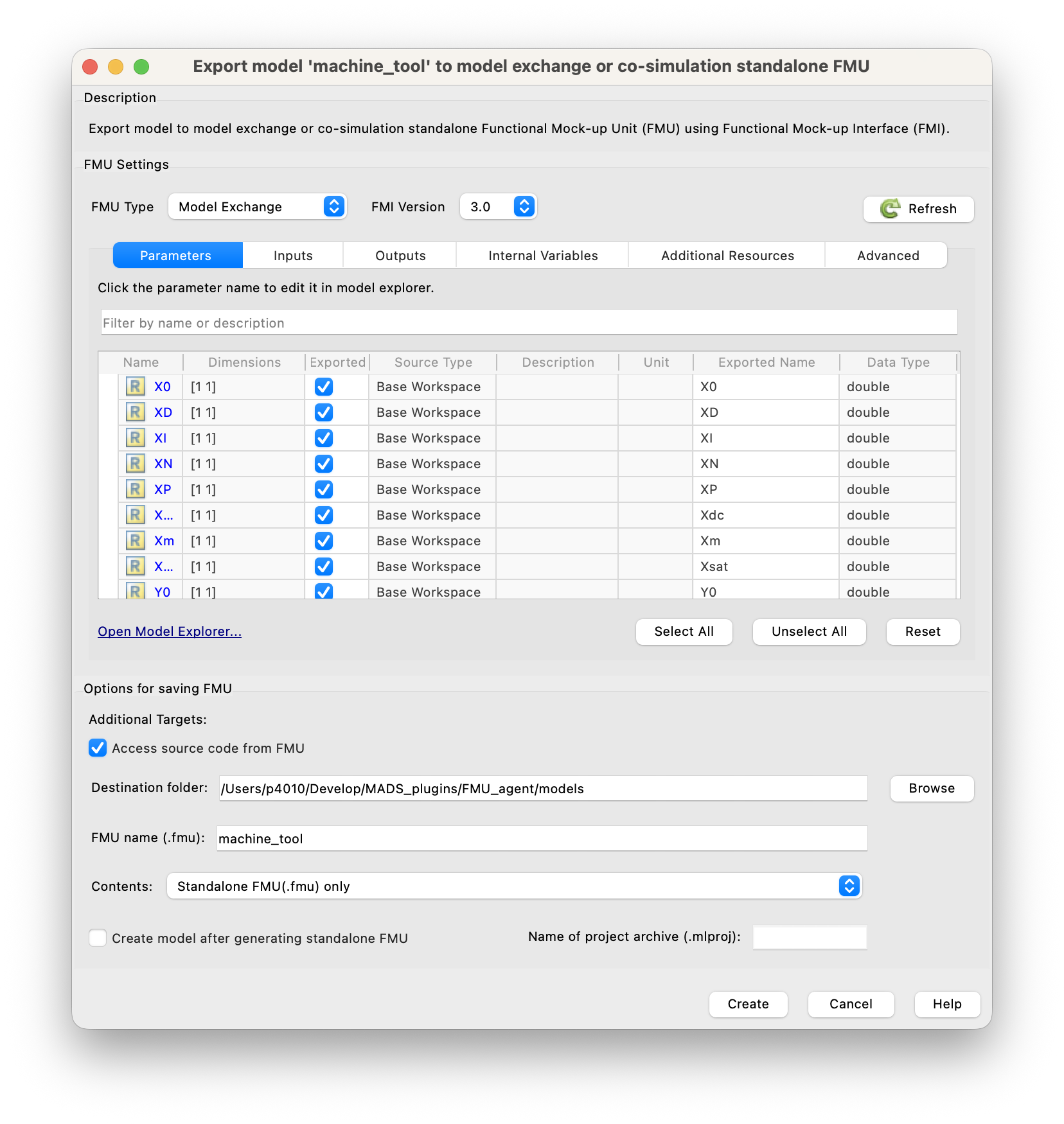Click the parameter icon beside X0
1064x1124 pixels.
pos(135,387)
